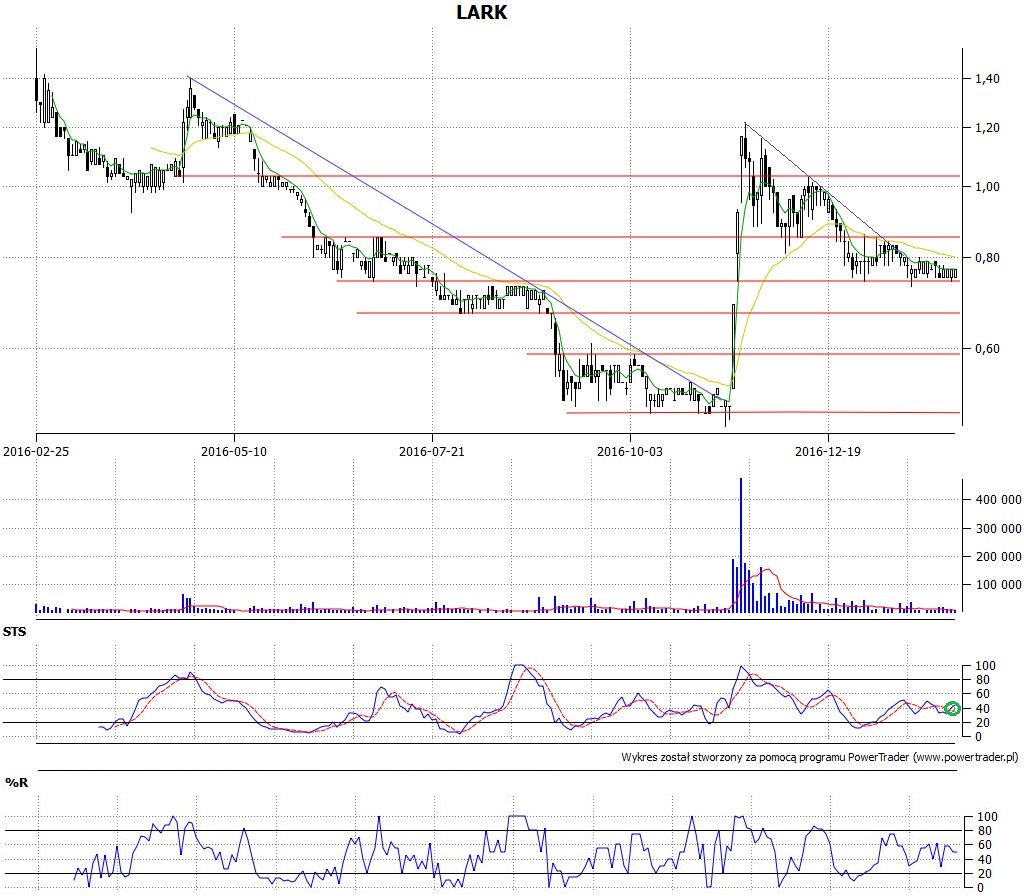
Task: Click the 0,60 price axis label
Action: tap(987, 349)
